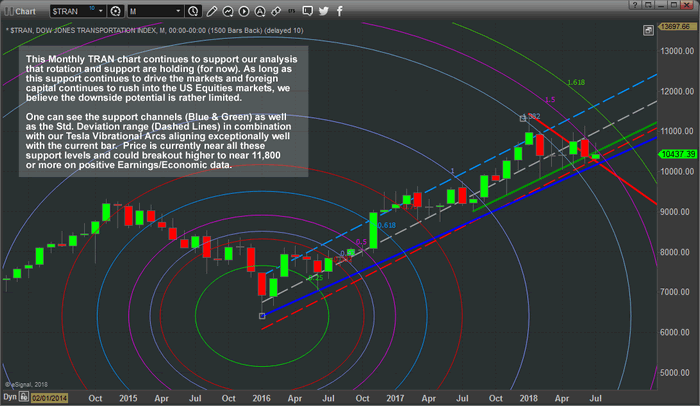This screenshot has height=406, width=700.
Task: Click 12000.00 on the price scale
Action: 677,91
